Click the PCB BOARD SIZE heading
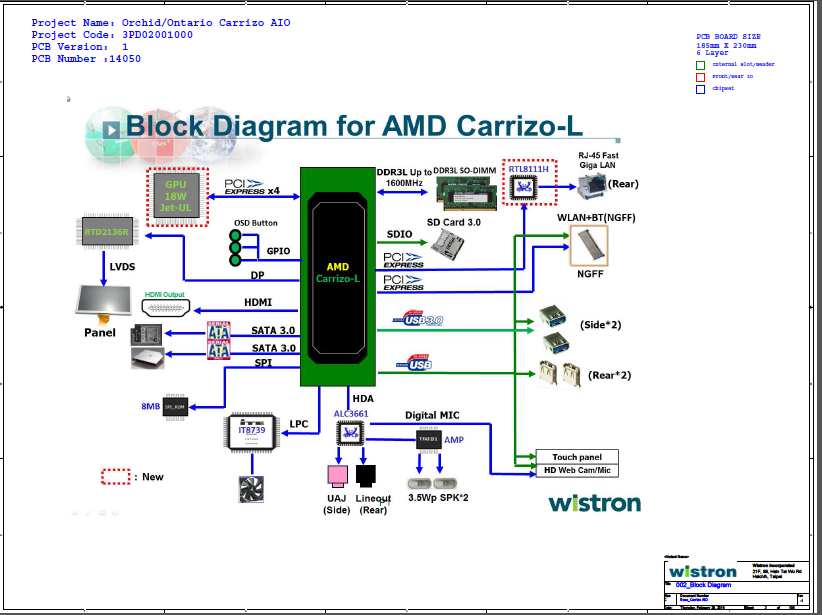822x615 pixels. coord(728,37)
